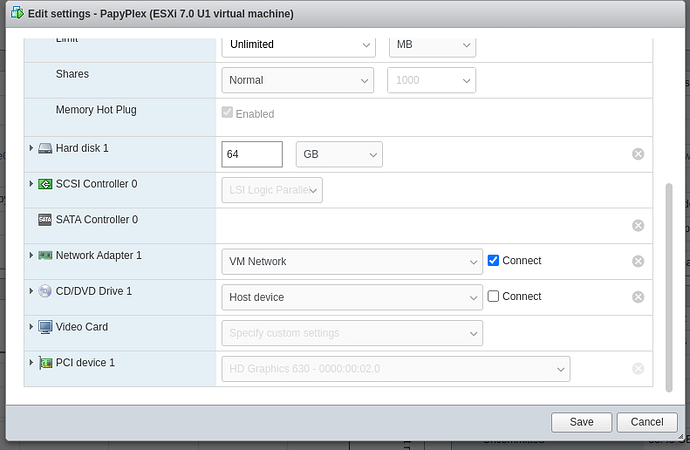Image resolution: width=690 pixels, height=450 pixels.
Task: Click the Network Adapter 1 card icon
Action: point(45,255)
